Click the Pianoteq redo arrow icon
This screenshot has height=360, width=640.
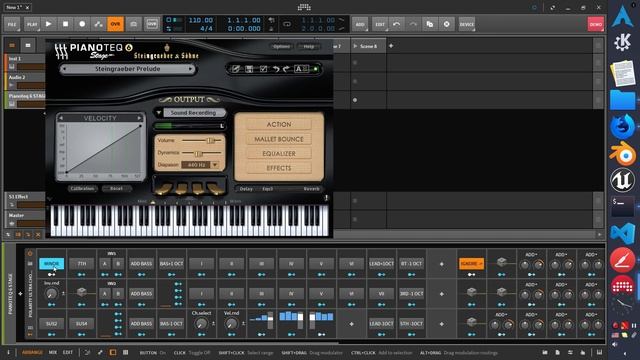pyautogui.click(x=286, y=69)
